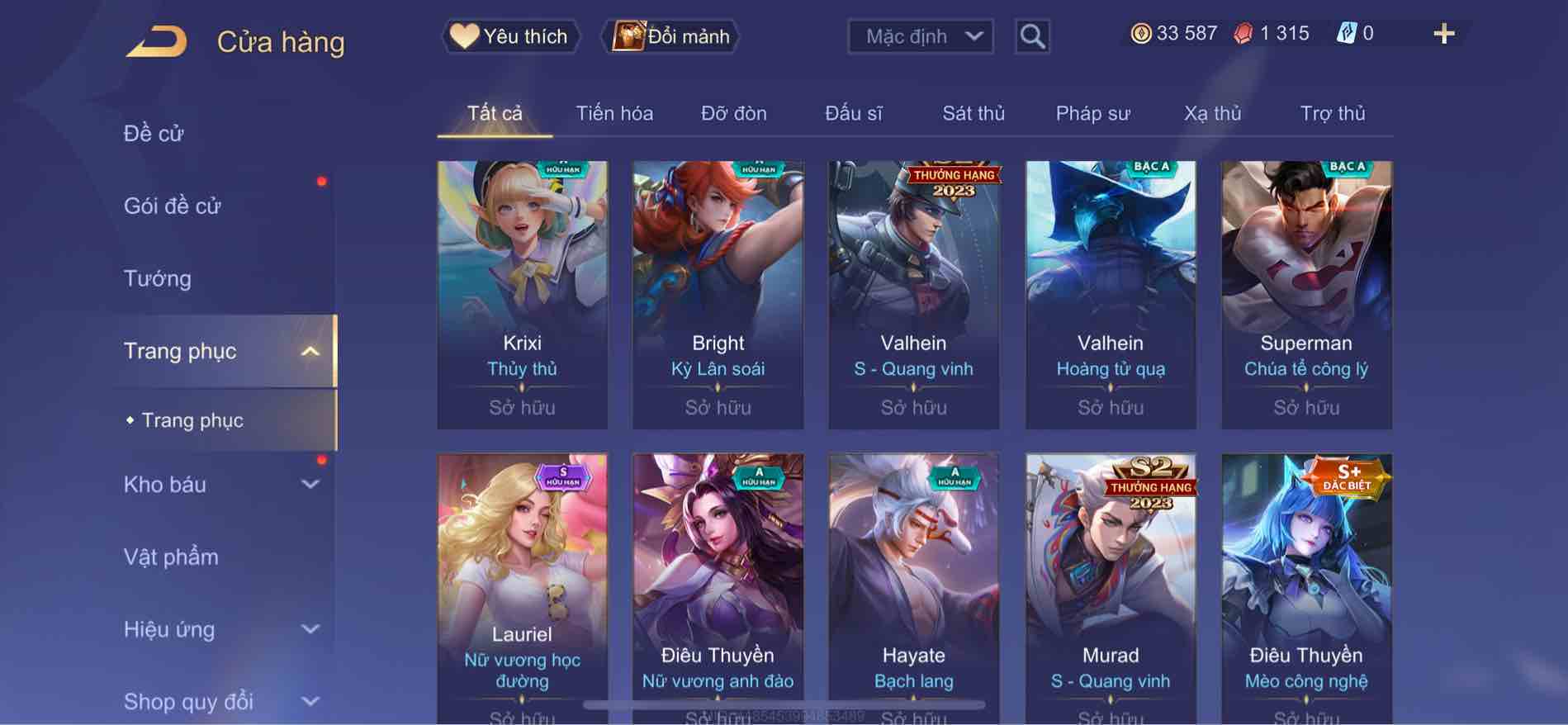This screenshot has height=725, width=1568.
Task: Open the Mặc định sort dropdown
Action: coord(921,36)
